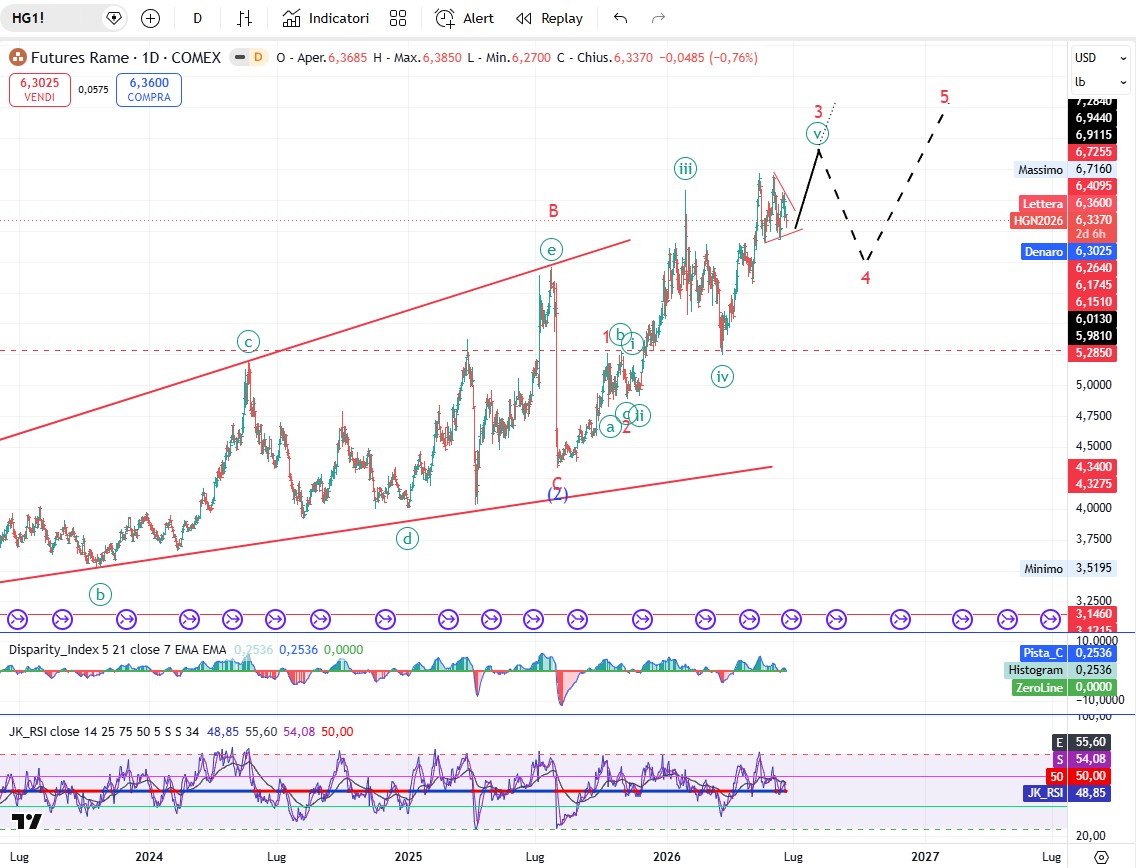Select the circled c wave label at 2024 peak

point(248,341)
